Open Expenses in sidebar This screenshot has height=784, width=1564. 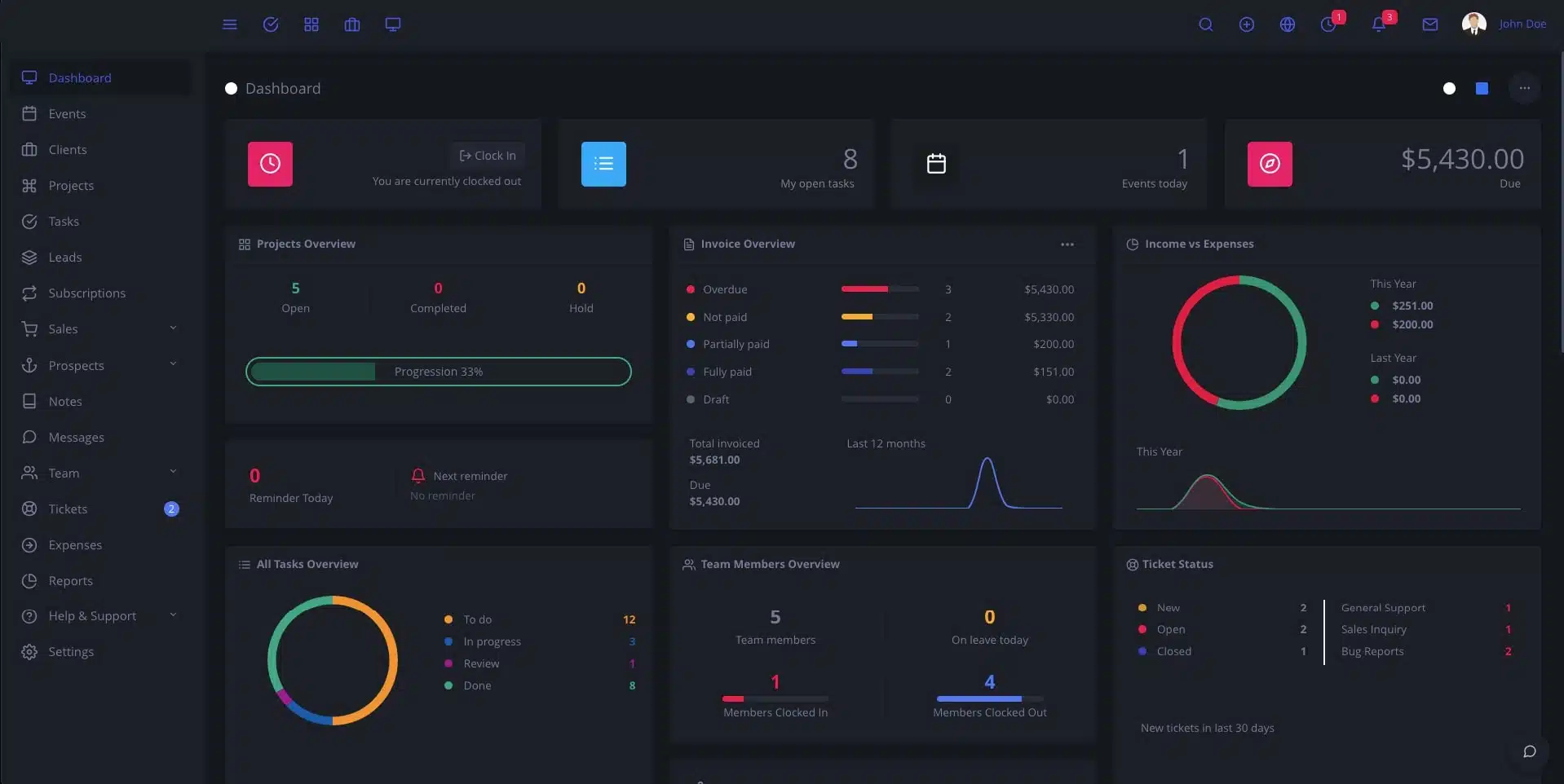pyautogui.click(x=101, y=544)
